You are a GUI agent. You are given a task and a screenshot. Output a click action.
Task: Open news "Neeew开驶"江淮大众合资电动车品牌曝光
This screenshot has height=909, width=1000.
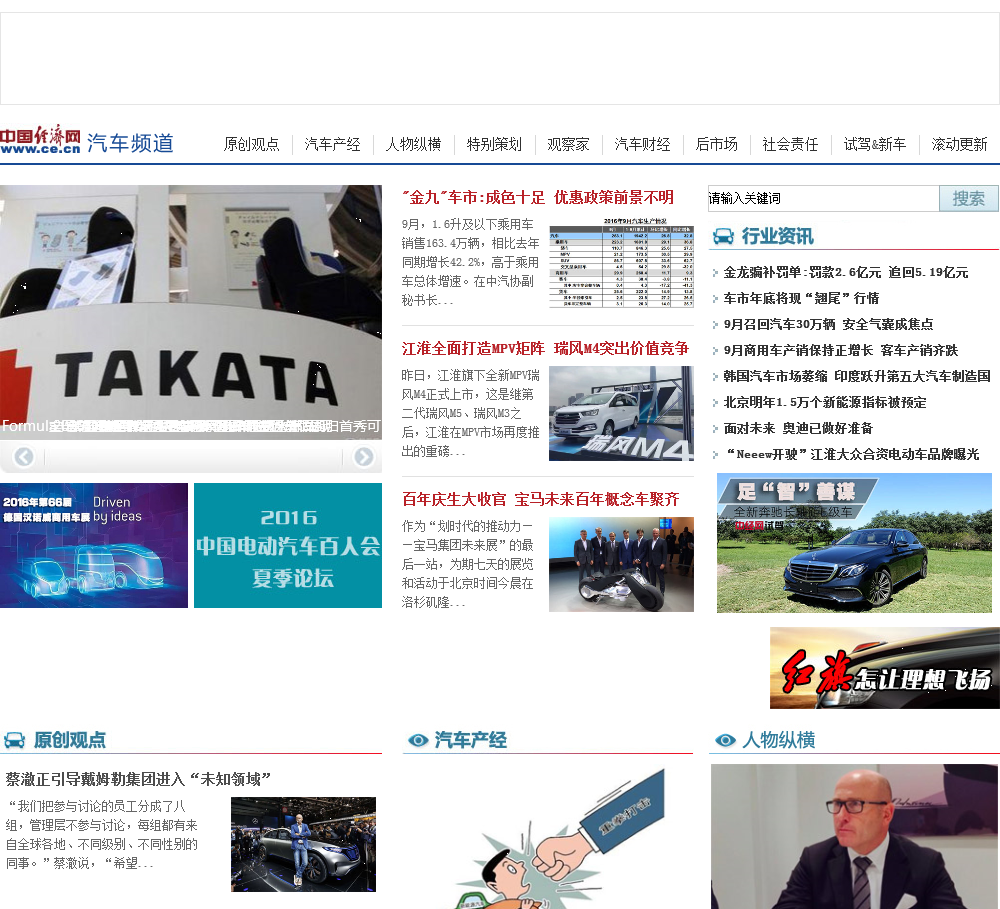852,454
